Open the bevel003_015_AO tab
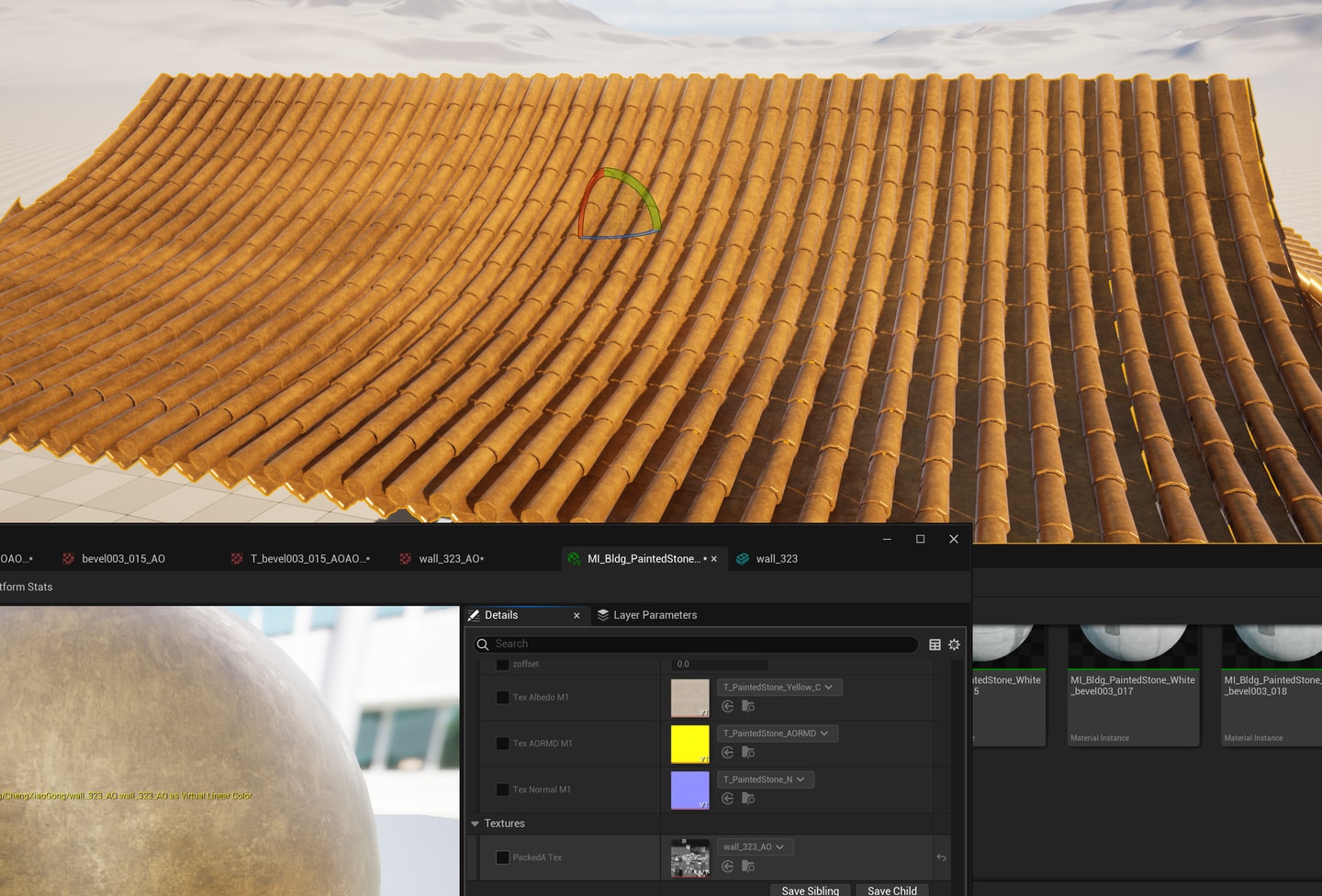1322x896 pixels. point(123,558)
